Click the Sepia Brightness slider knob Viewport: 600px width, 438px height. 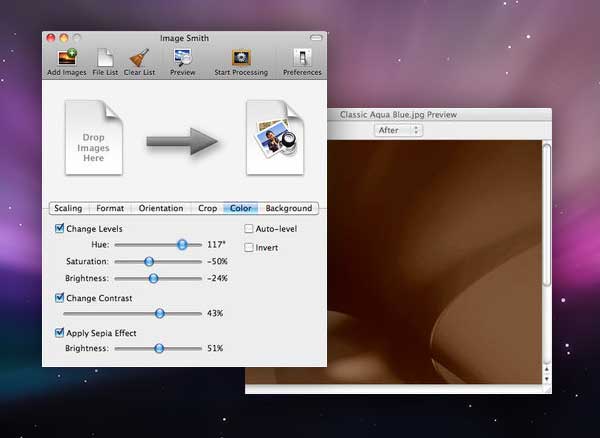159,348
